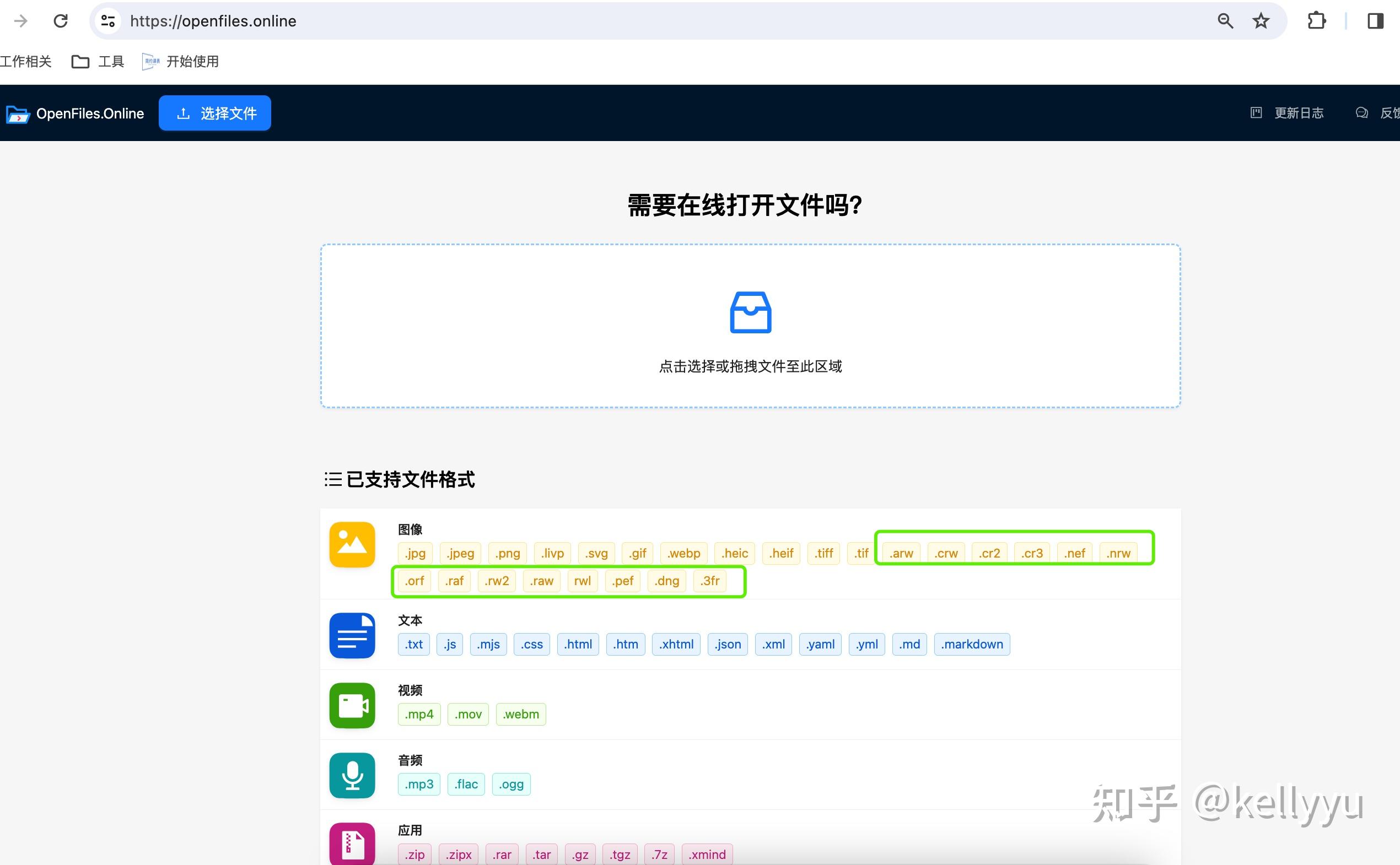Image resolution: width=1400 pixels, height=865 pixels.
Task: Click the bookmark star icon
Action: (x=1261, y=21)
